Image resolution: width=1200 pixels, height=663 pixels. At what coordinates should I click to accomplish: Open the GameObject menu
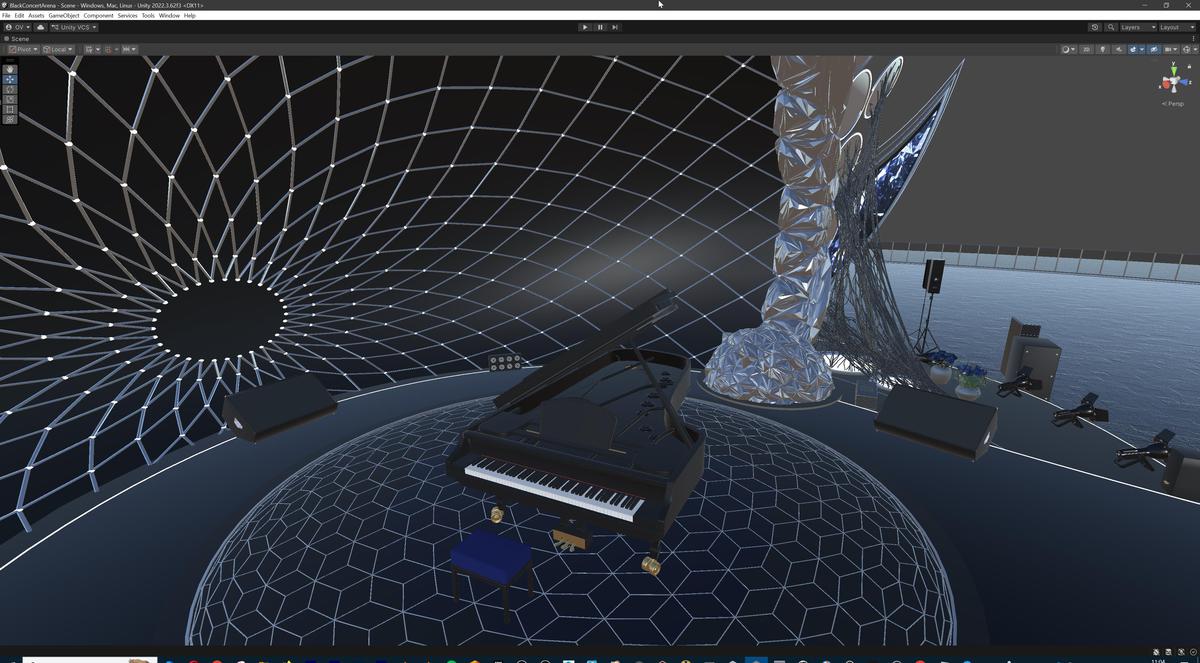64,15
